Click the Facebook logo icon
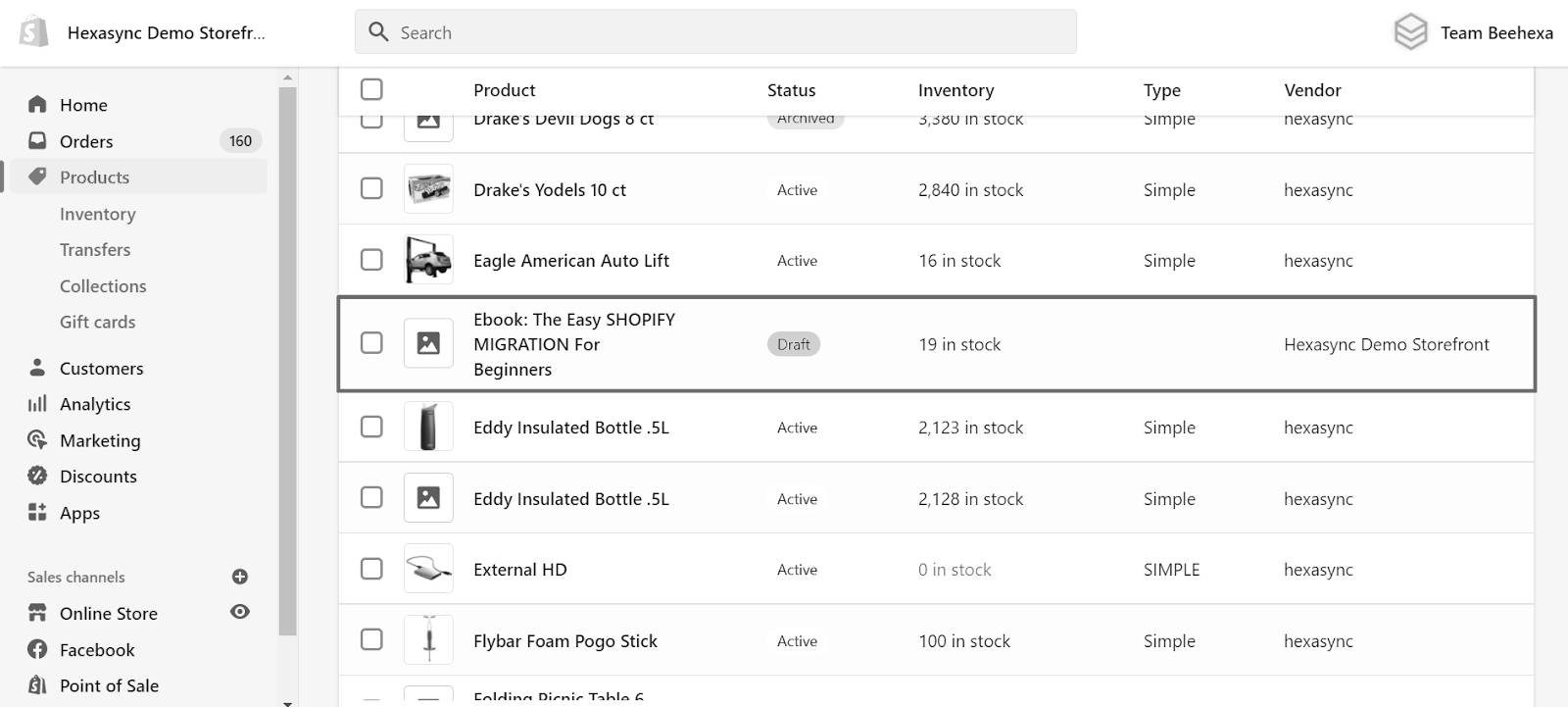Image resolution: width=1568 pixels, height=707 pixels. click(x=37, y=649)
